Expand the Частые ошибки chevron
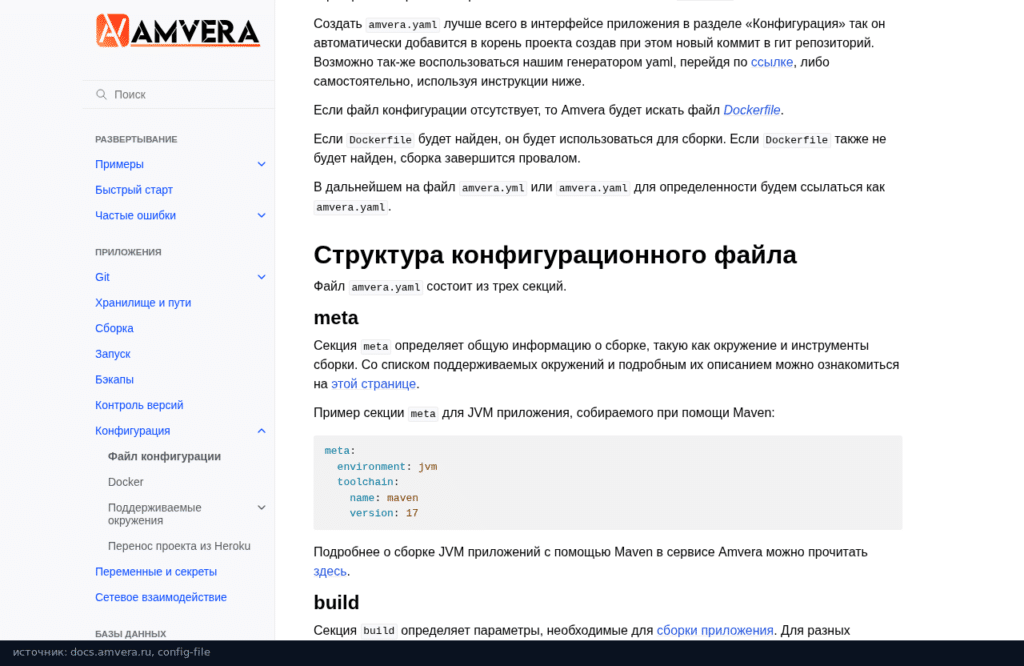 point(261,215)
